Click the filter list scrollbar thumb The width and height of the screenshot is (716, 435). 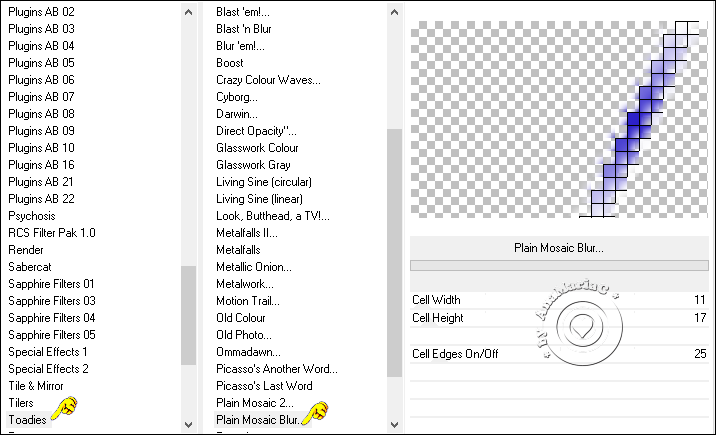click(394, 253)
